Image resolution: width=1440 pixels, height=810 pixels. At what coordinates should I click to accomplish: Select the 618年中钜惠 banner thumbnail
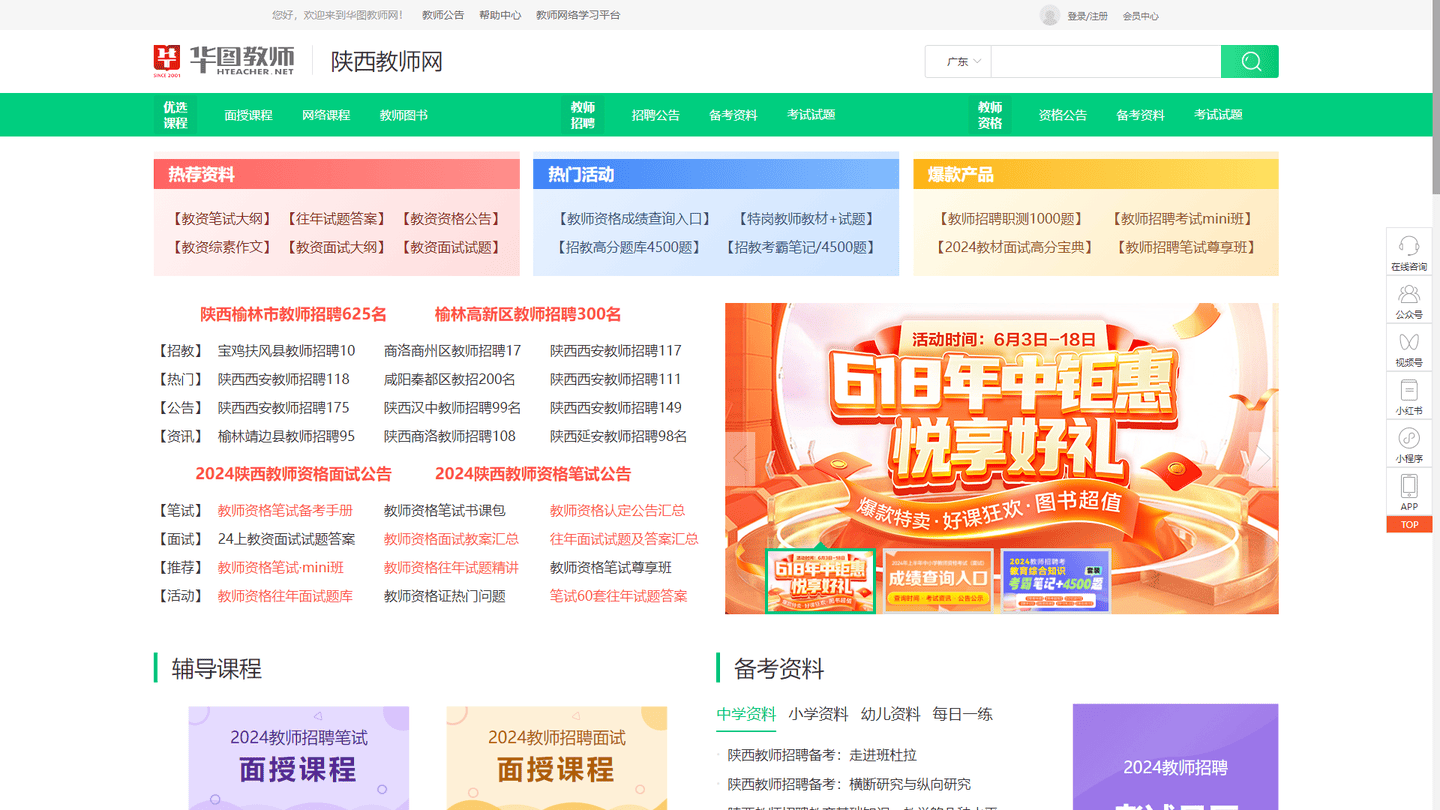820,580
